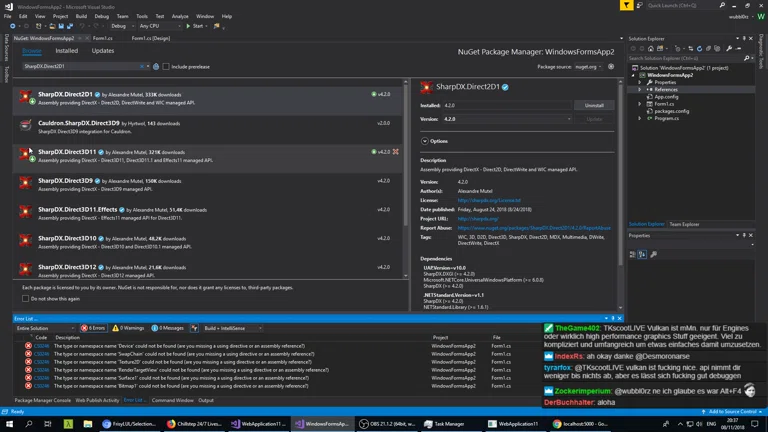This screenshot has height=432, width=768.
Task: Click the NuGet search refresh icon
Action: point(156,67)
